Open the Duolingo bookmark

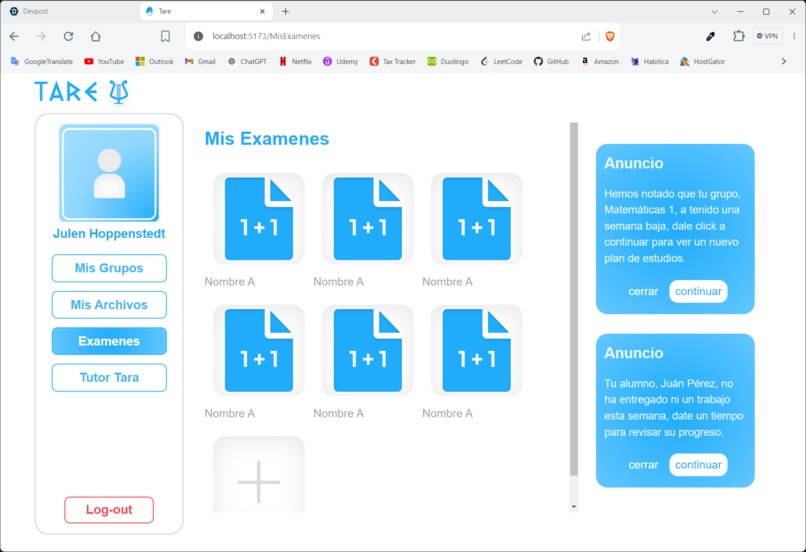448,62
